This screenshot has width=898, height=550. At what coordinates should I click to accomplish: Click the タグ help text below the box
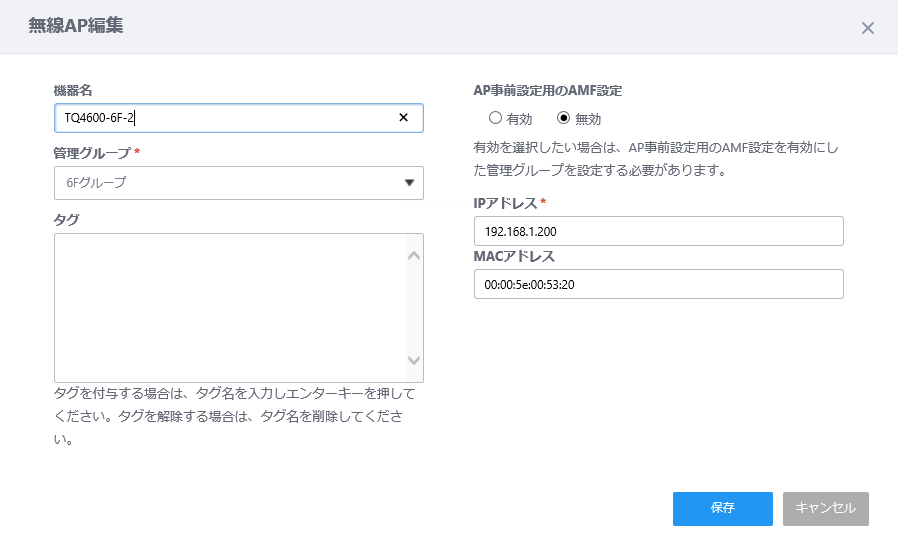(x=234, y=417)
